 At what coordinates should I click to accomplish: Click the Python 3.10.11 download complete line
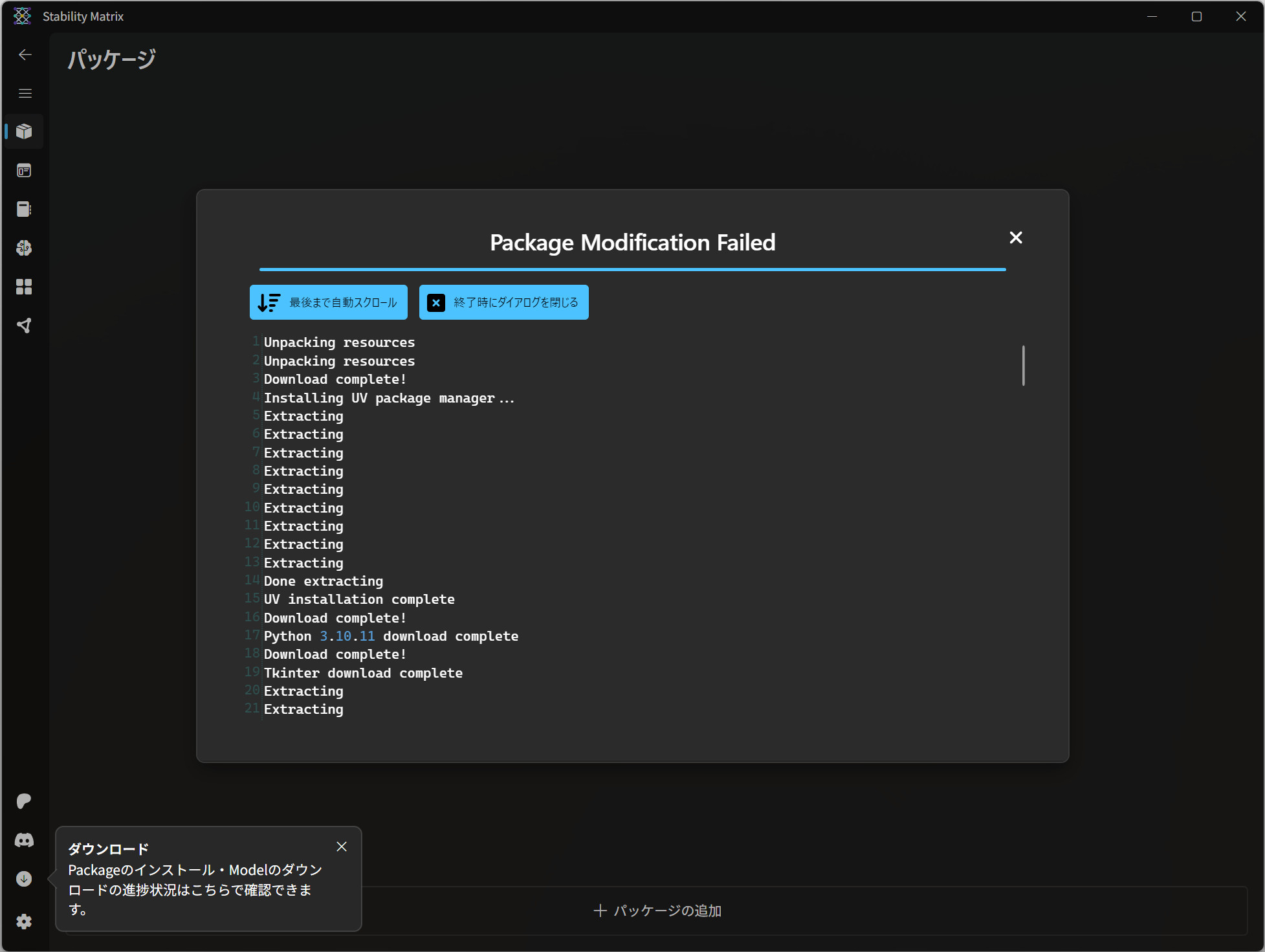tap(391, 636)
